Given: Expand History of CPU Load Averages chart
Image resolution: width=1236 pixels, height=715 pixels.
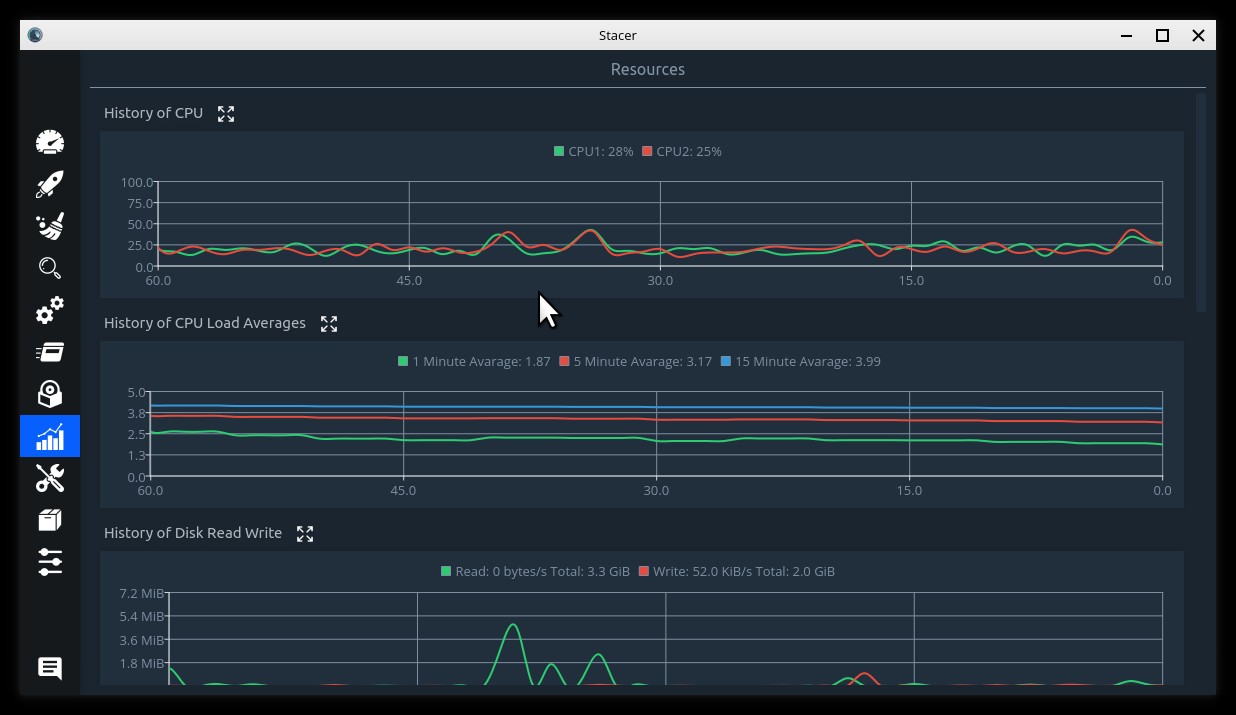Looking at the screenshot, I should point(329,324).
